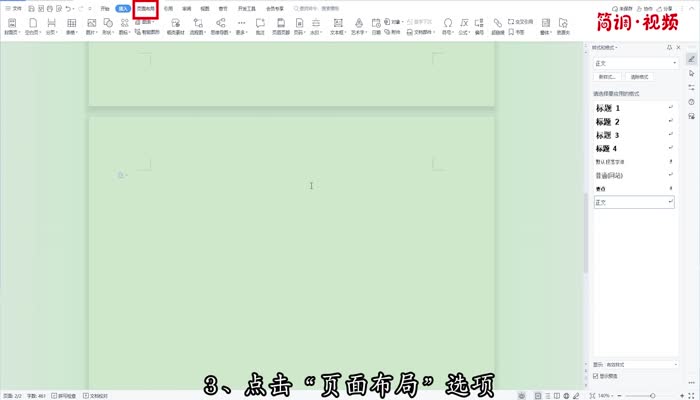Image resolution: width=700 pixels, height=400 pixels.
Task: Click the 文本框 text box icon
Action: tap(337, 24)
